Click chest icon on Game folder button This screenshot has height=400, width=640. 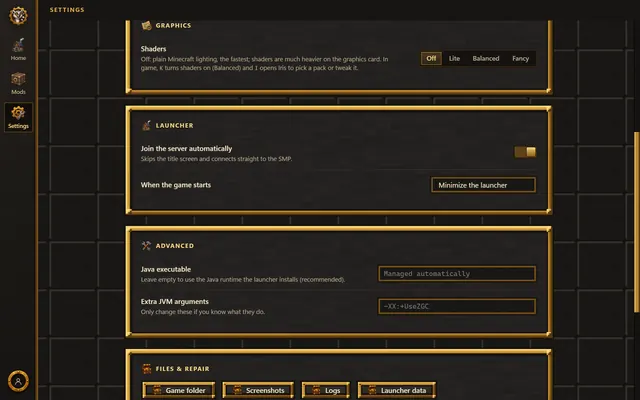[157, 390]
